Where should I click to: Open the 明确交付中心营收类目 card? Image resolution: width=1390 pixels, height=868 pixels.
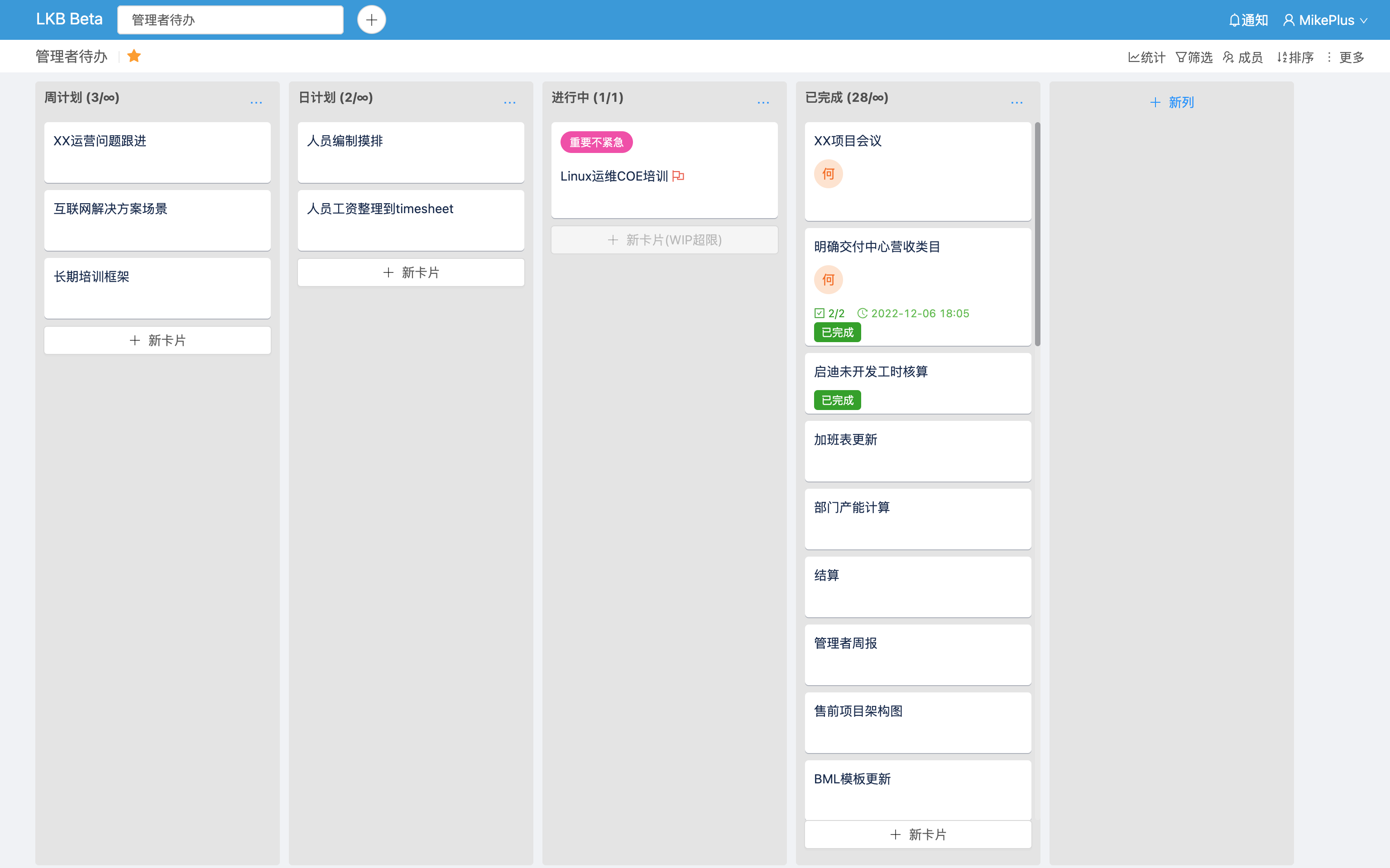918,287
